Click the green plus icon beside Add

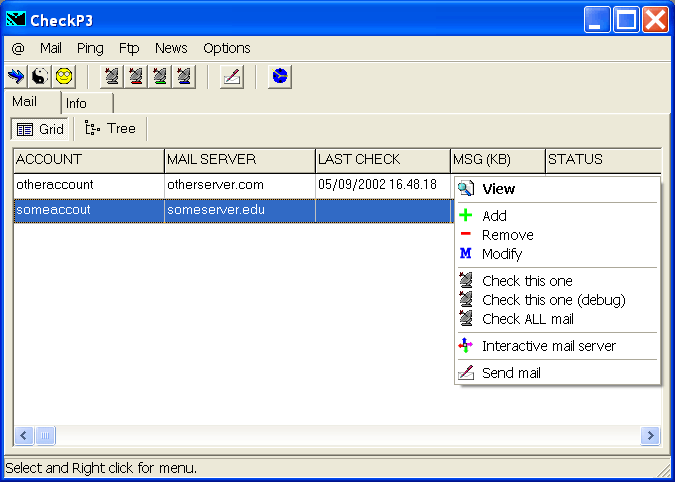point(466,215)
